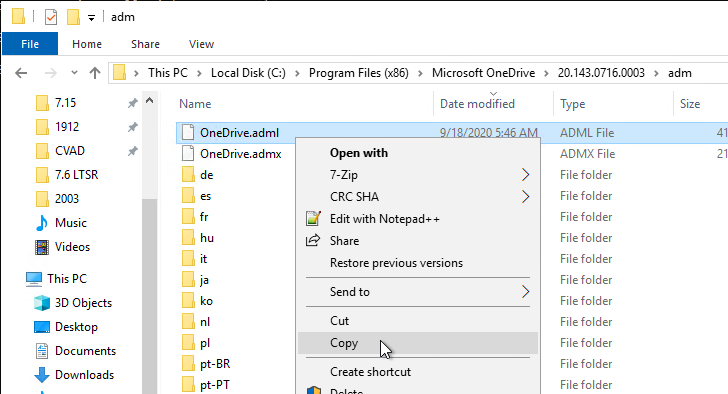Select OneDrive.adml file
Screen dimensions: 728x394
239,133
